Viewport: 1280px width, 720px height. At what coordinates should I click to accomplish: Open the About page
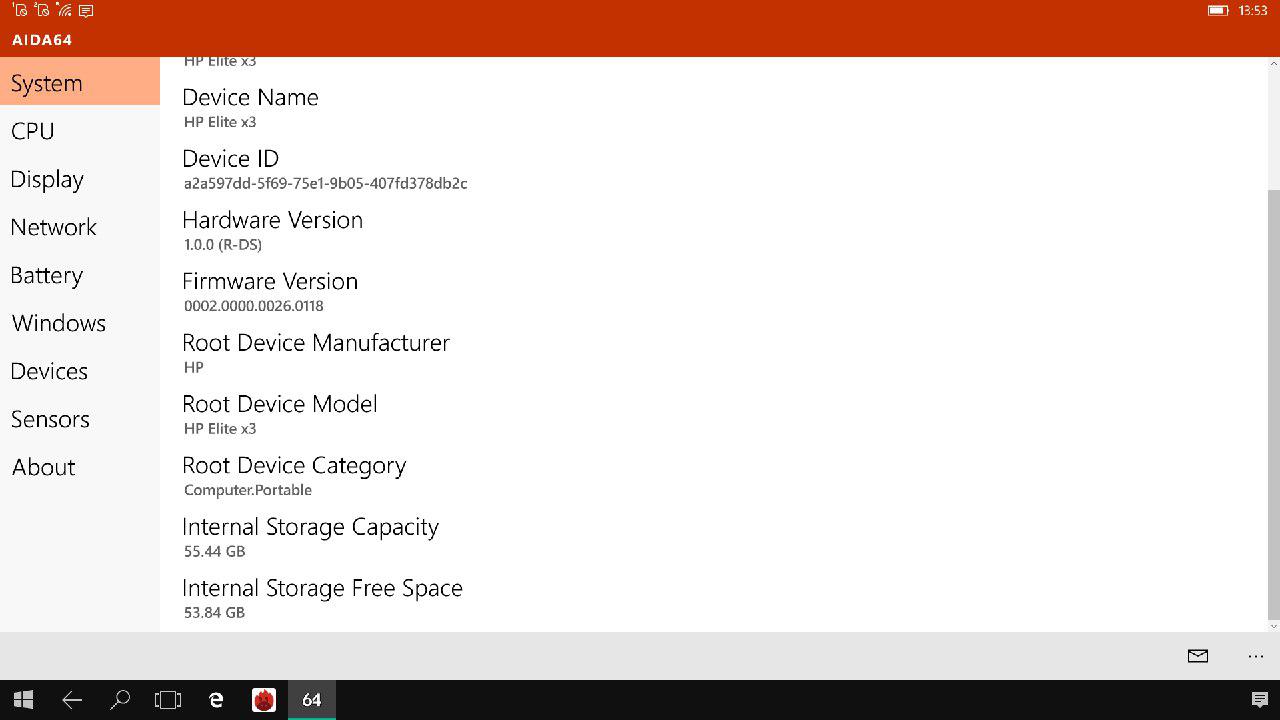pos(80,467)
